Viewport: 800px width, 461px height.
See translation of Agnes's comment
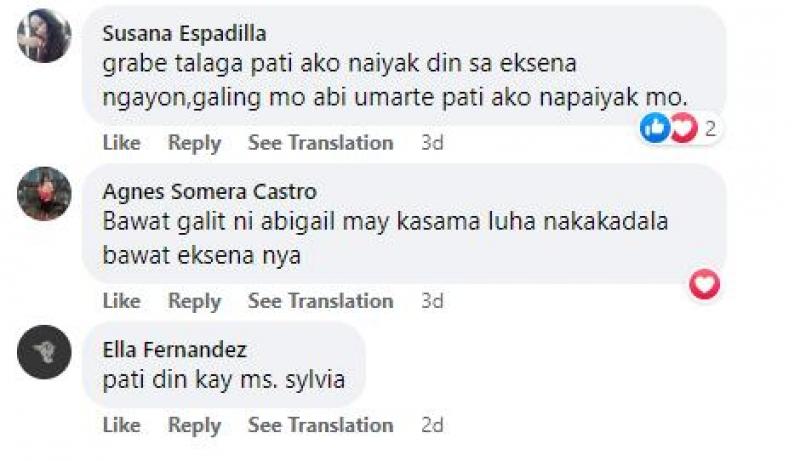tap(320, 301)
